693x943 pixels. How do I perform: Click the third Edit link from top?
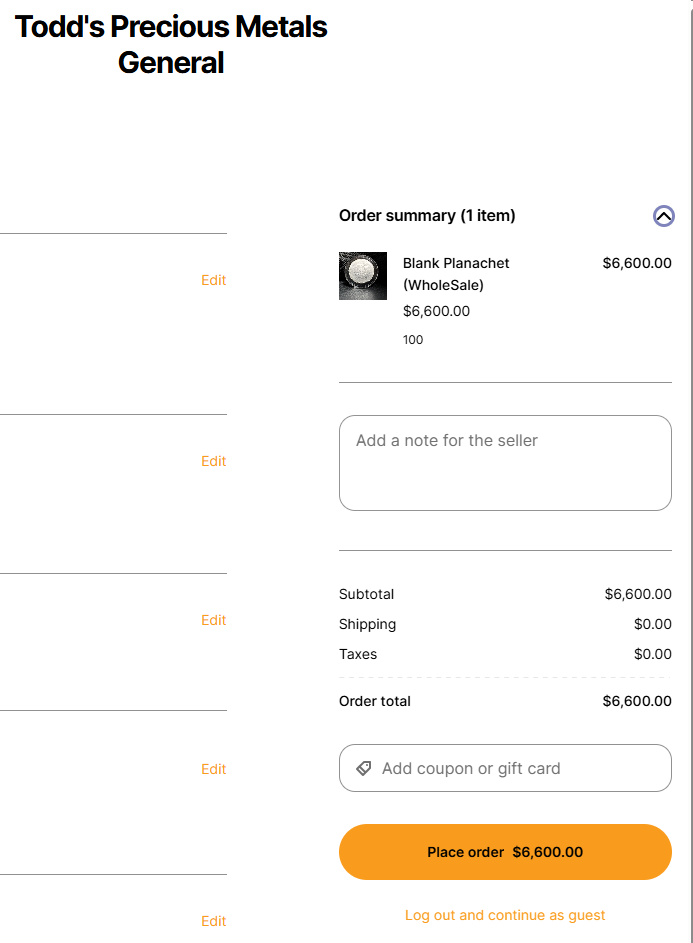point(213,620)
